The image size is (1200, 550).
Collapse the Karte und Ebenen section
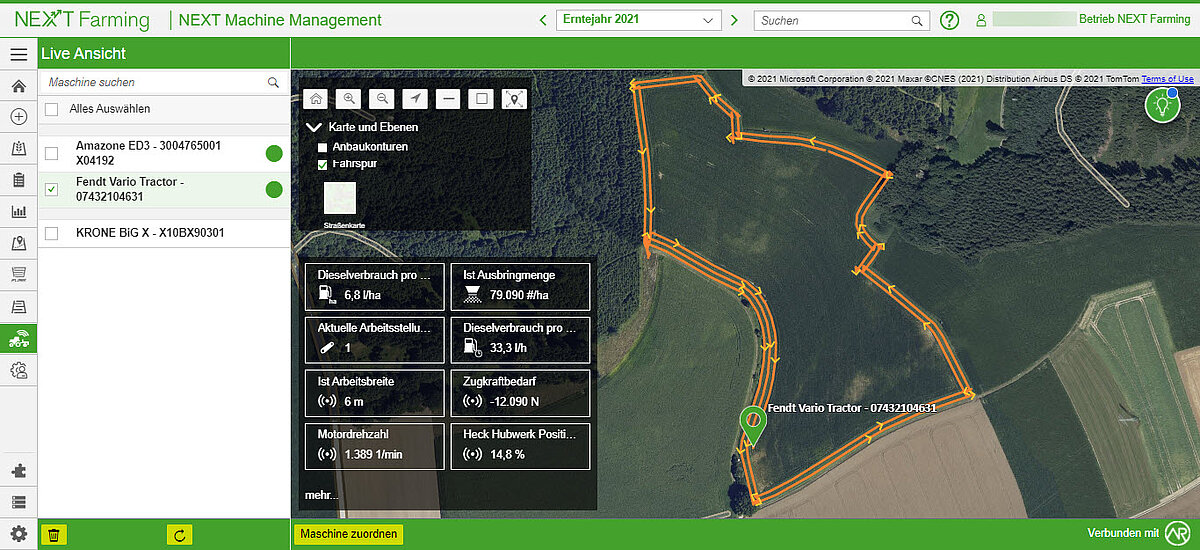(314, 128)
